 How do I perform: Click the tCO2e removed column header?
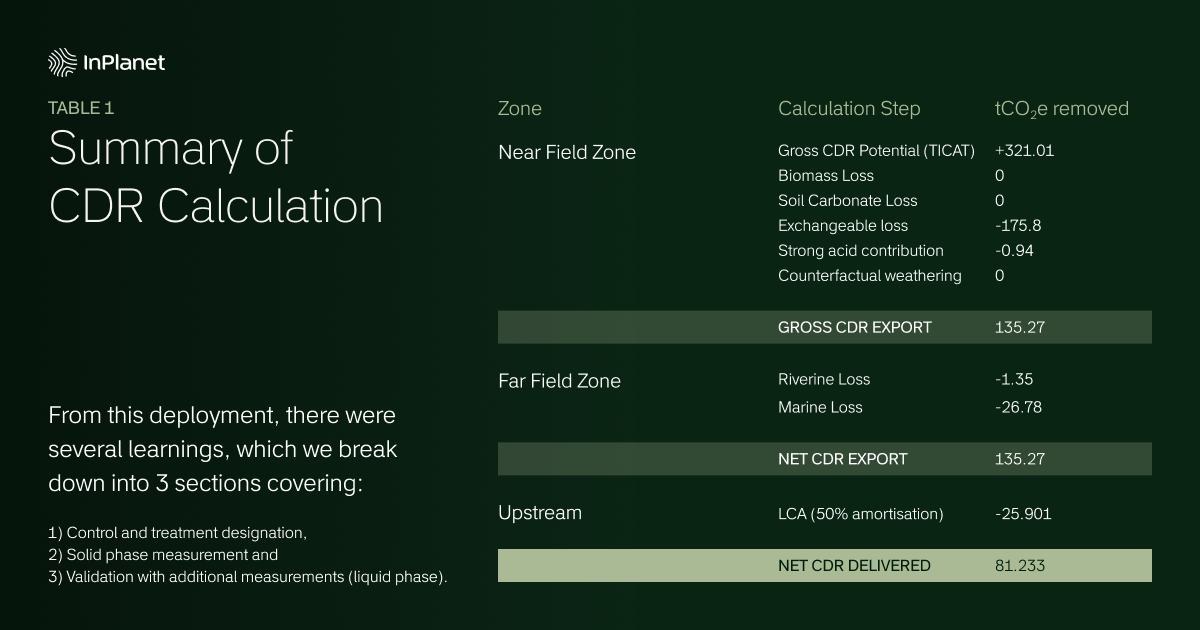pos(1062,109)
